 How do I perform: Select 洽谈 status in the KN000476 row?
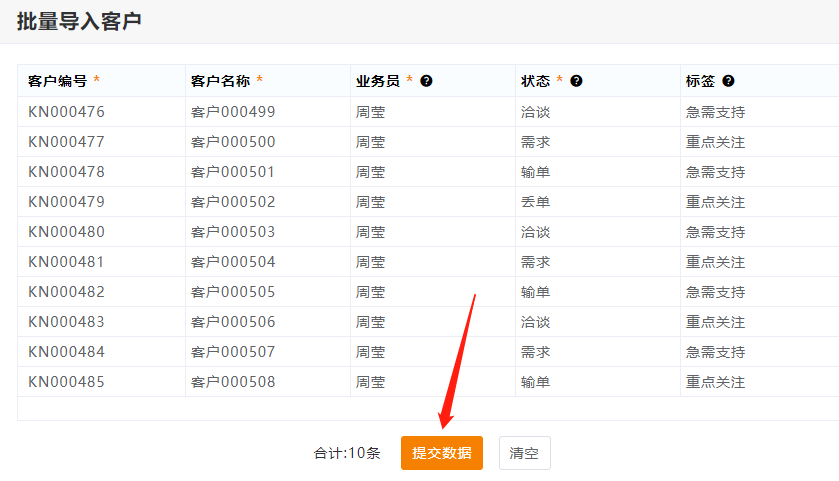535,112
